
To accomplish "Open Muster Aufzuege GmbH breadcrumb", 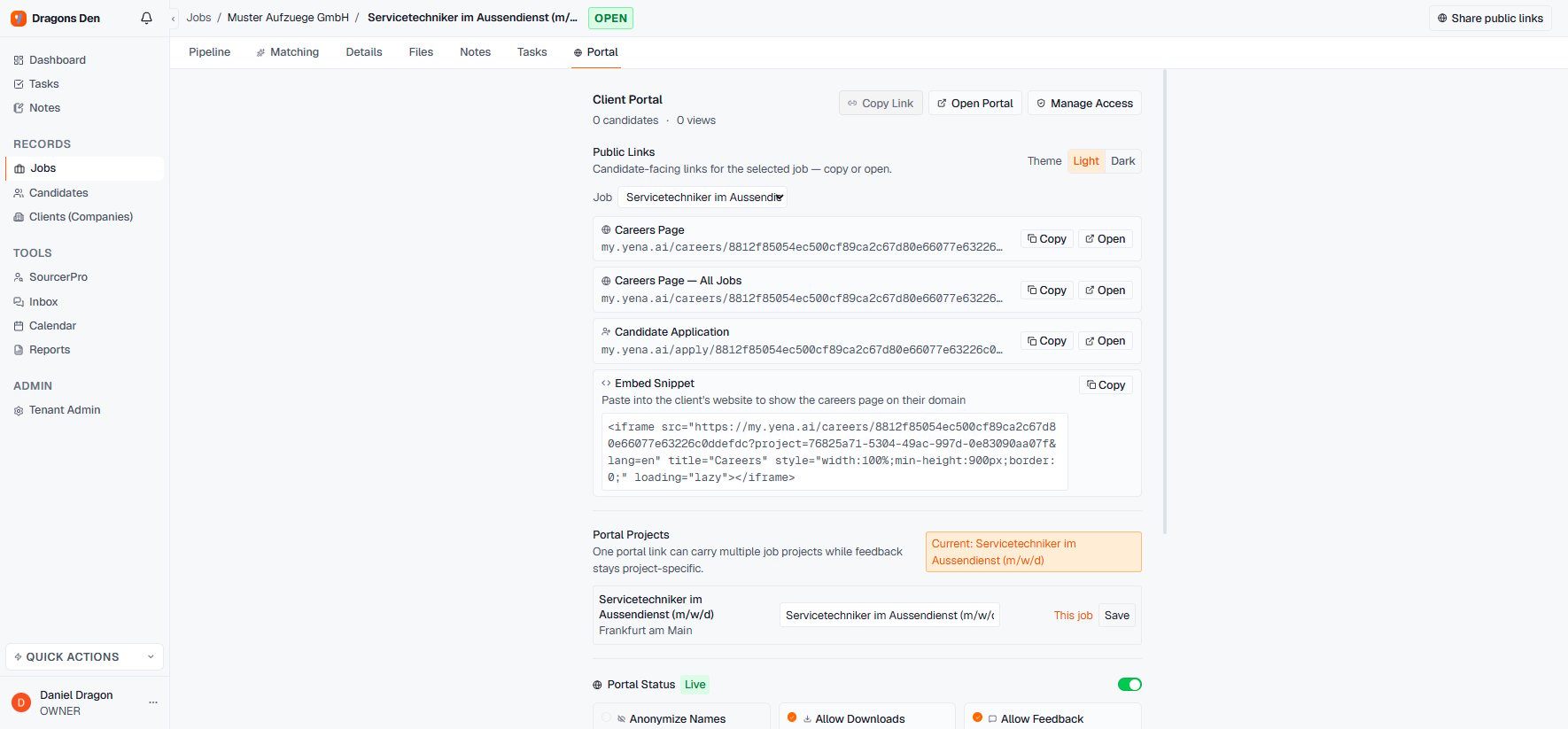I will [288, 18].
